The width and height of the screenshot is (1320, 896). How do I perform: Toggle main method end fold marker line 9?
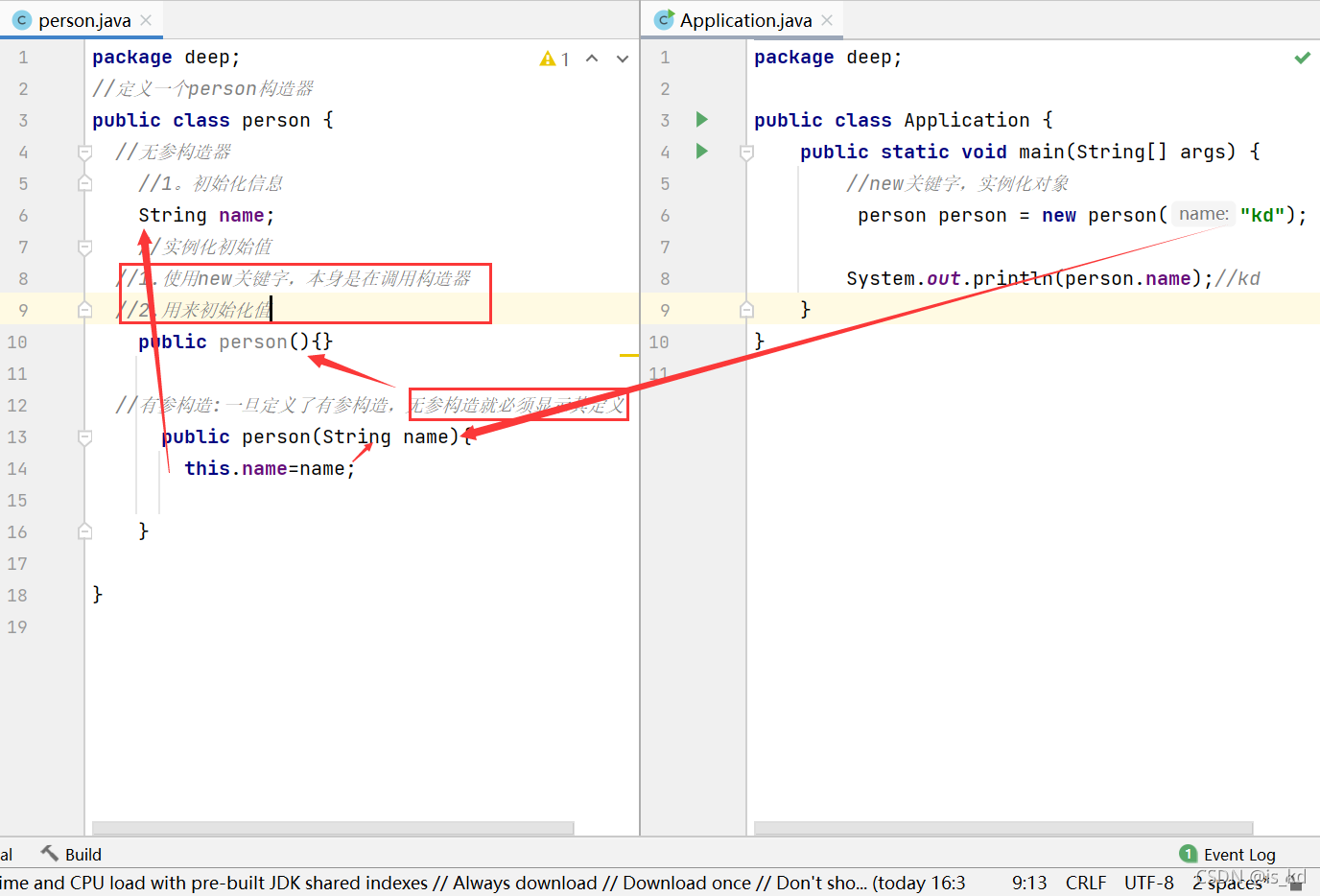point(746,310)
